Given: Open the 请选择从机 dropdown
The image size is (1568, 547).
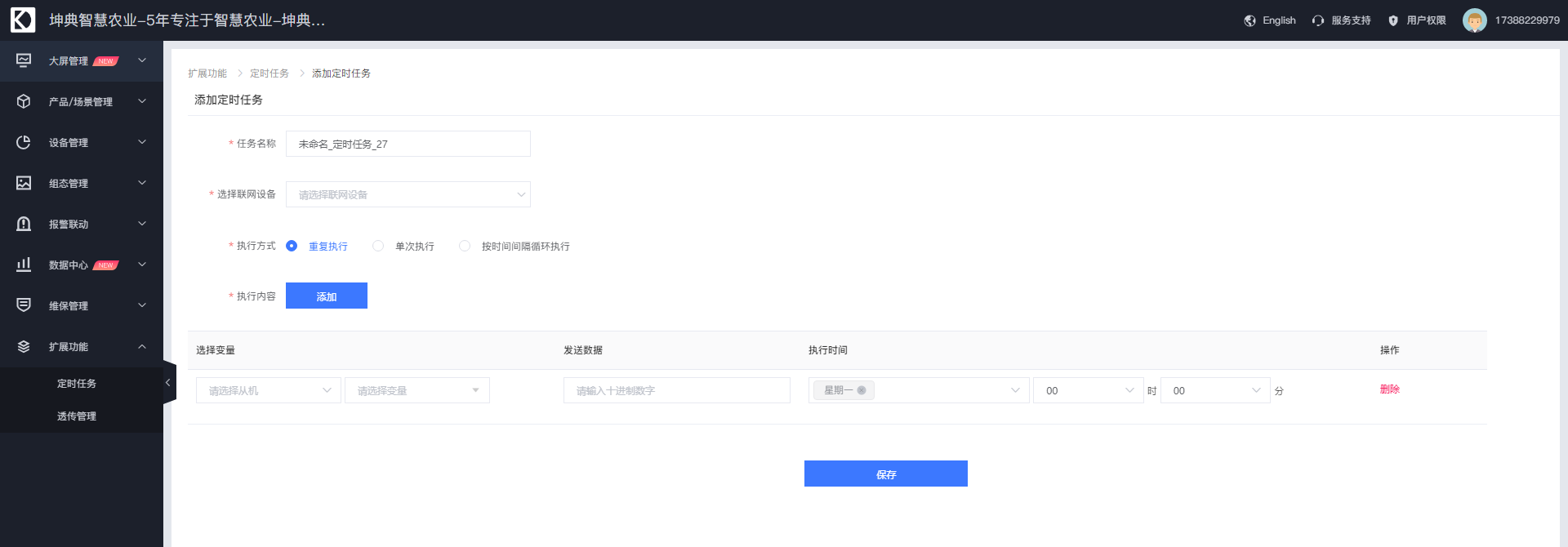Looking at the screenshot, I should coord(269,390).
